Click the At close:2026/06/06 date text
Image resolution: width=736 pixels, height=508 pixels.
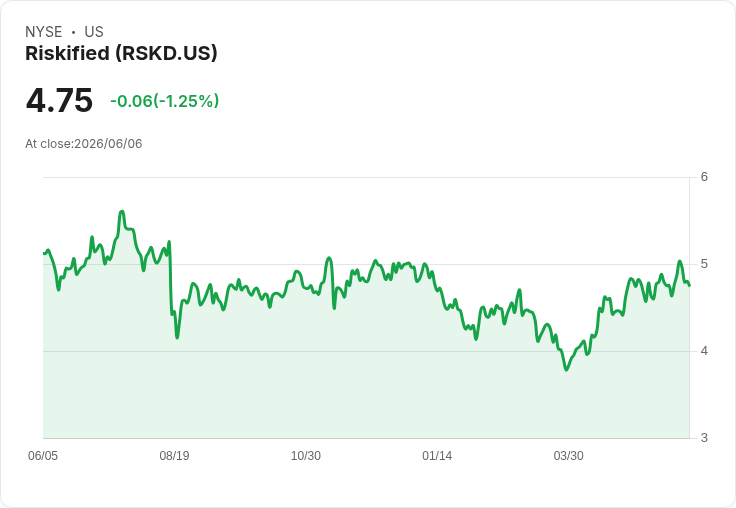[84, 144]
